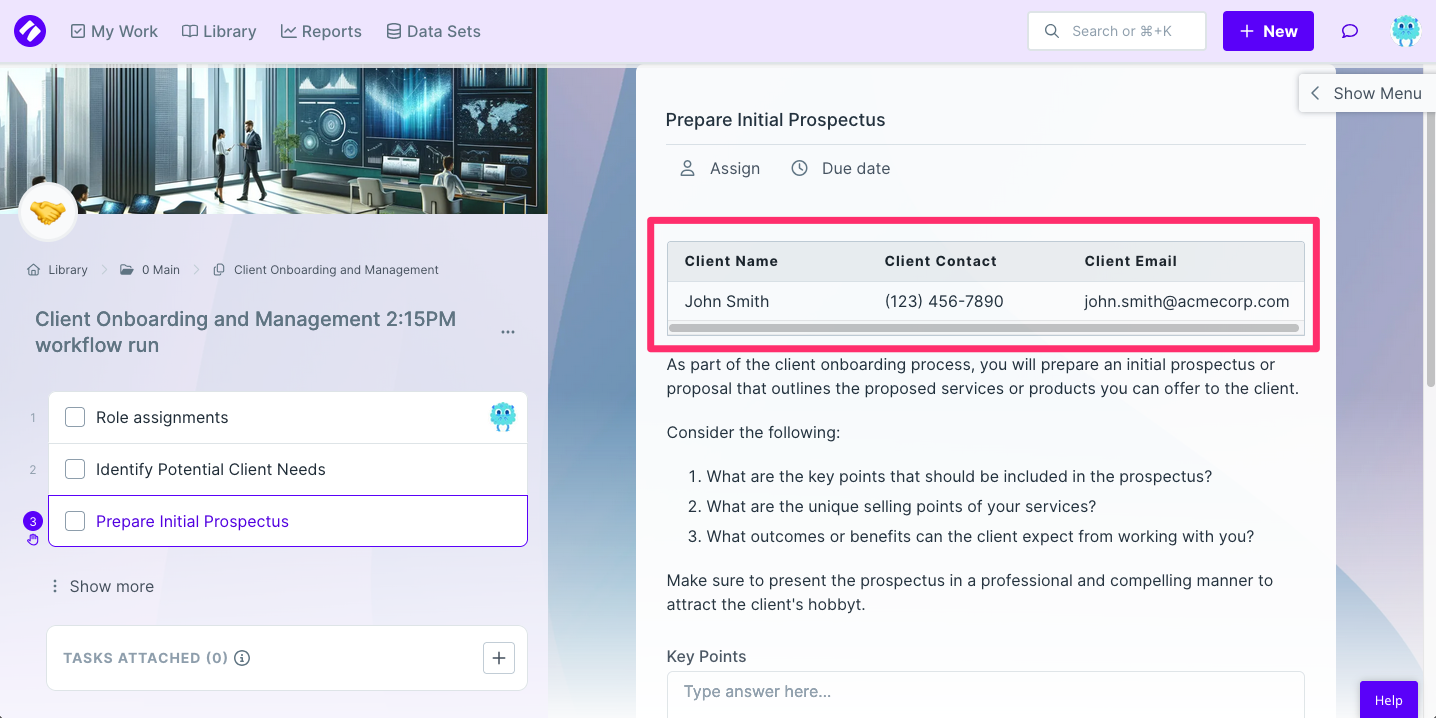Click the Process Street logo icon
The image size is (1436, 718).
click(x=30, y=31)
